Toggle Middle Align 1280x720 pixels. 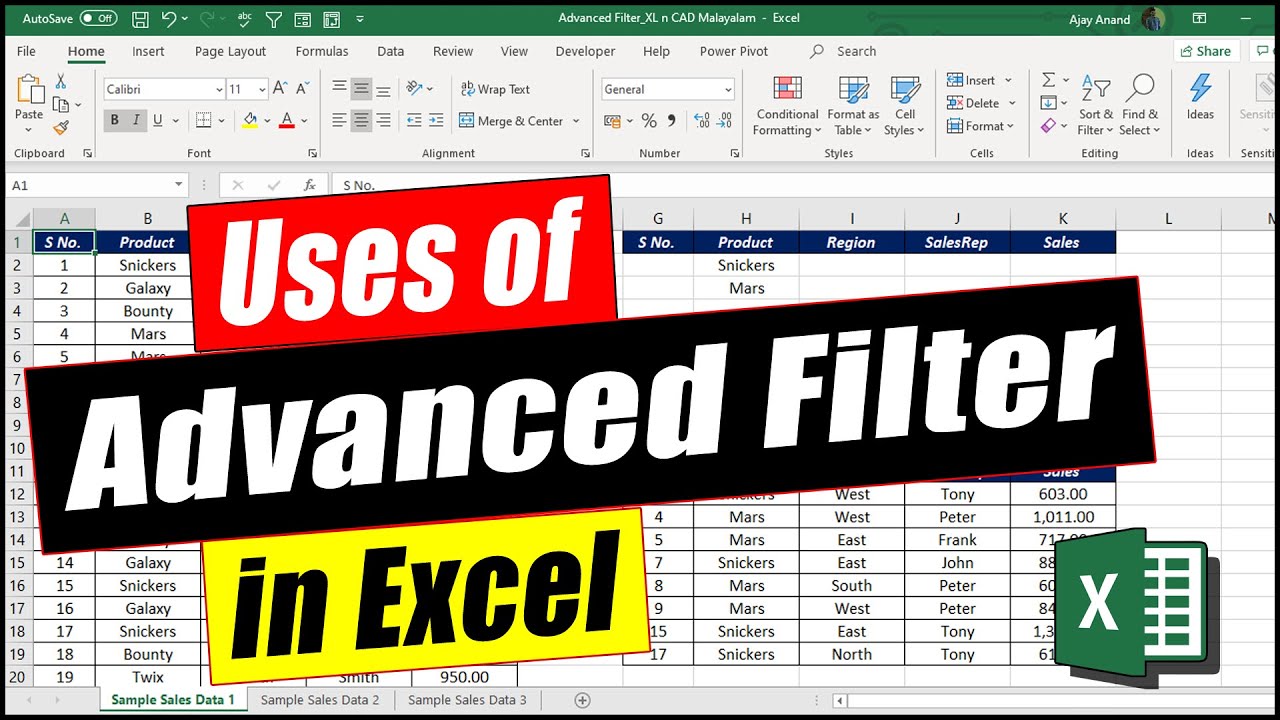tap(362, 89)
